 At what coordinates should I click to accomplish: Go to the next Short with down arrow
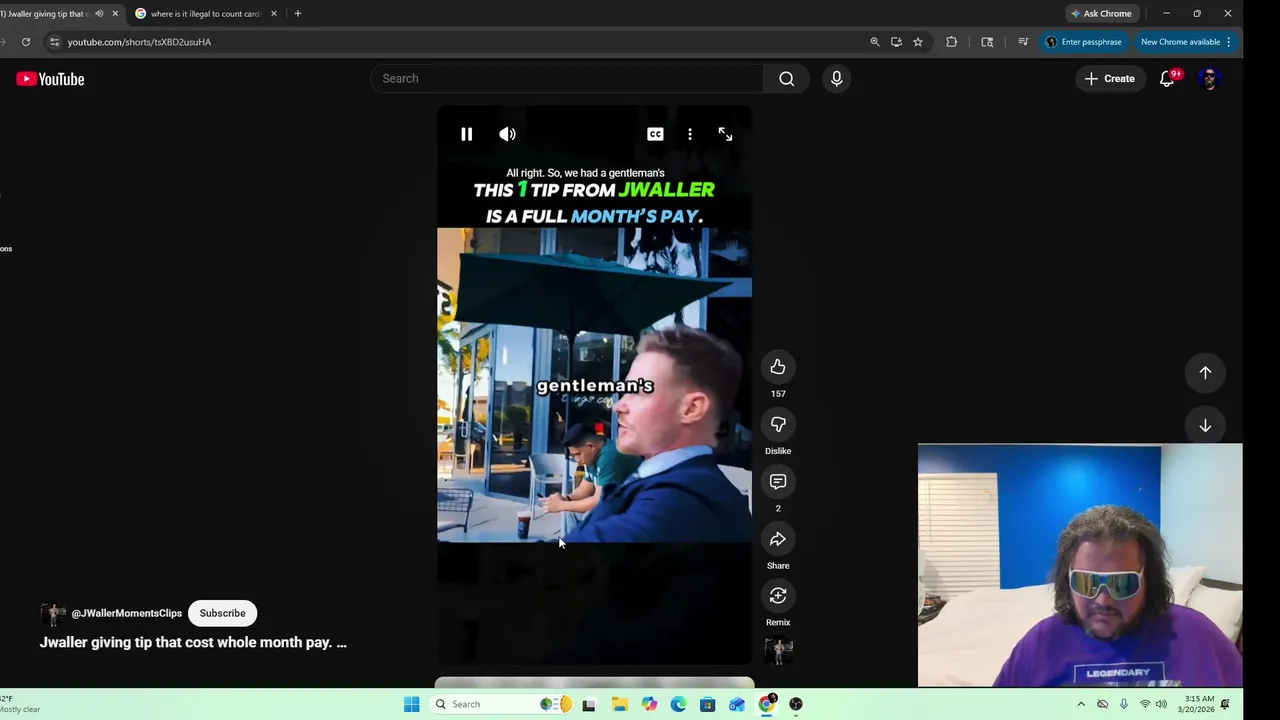(1205, 426)
